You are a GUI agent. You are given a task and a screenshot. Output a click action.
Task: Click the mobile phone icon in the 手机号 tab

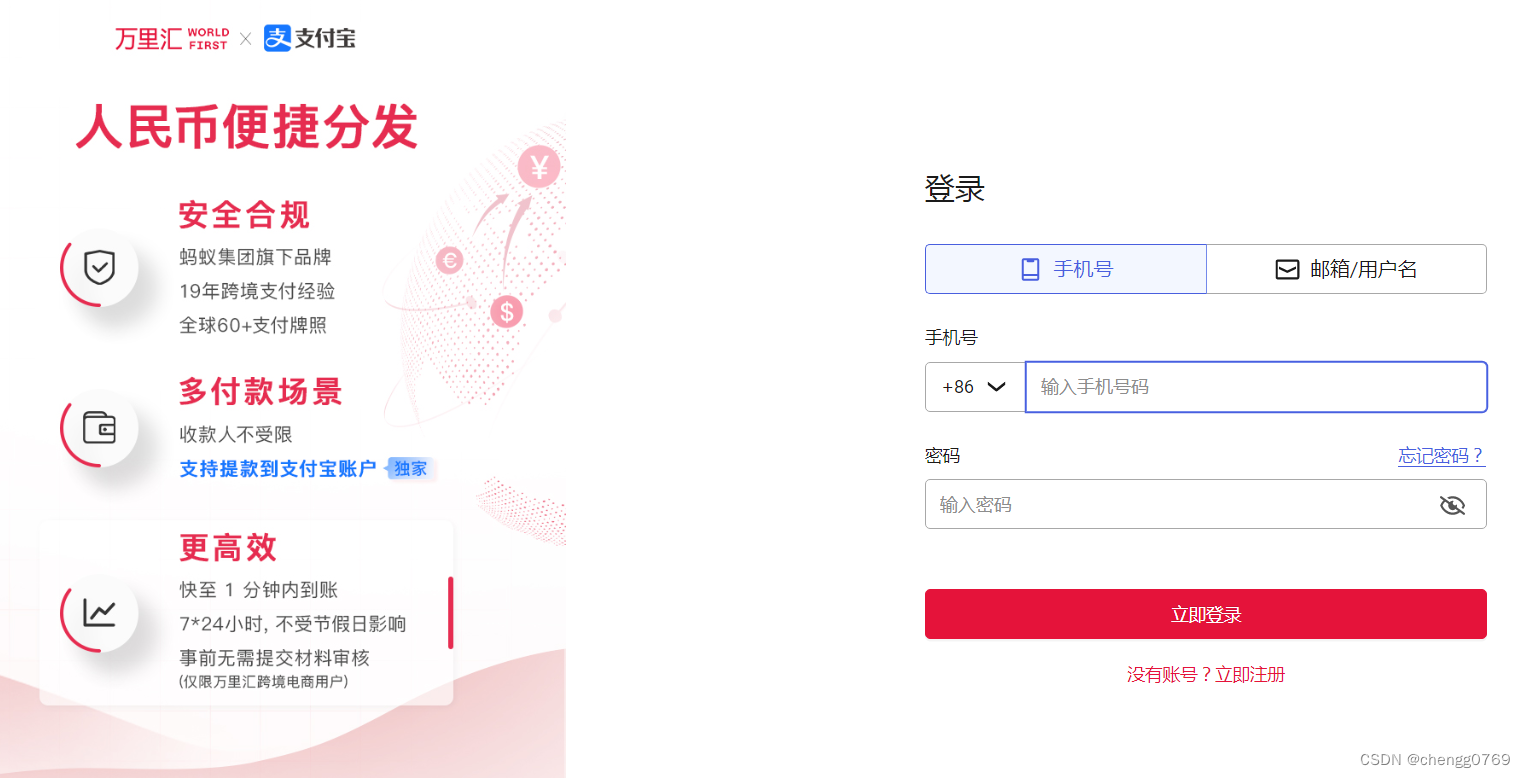coord(1029,268)
